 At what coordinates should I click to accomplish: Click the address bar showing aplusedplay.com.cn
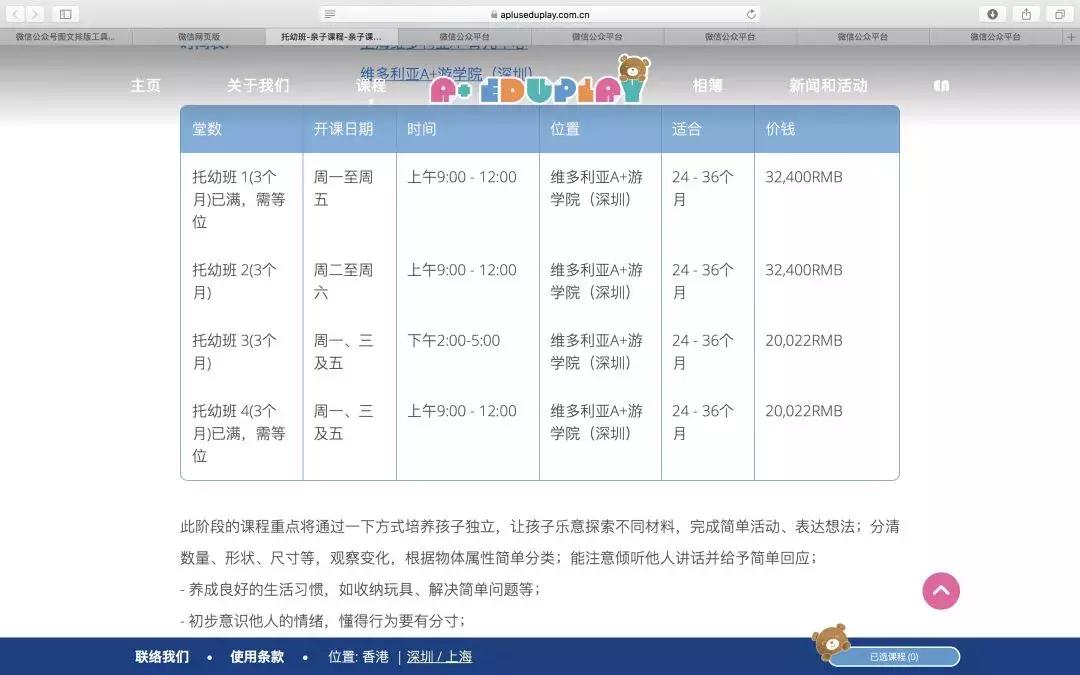click(x=540, y=14)
